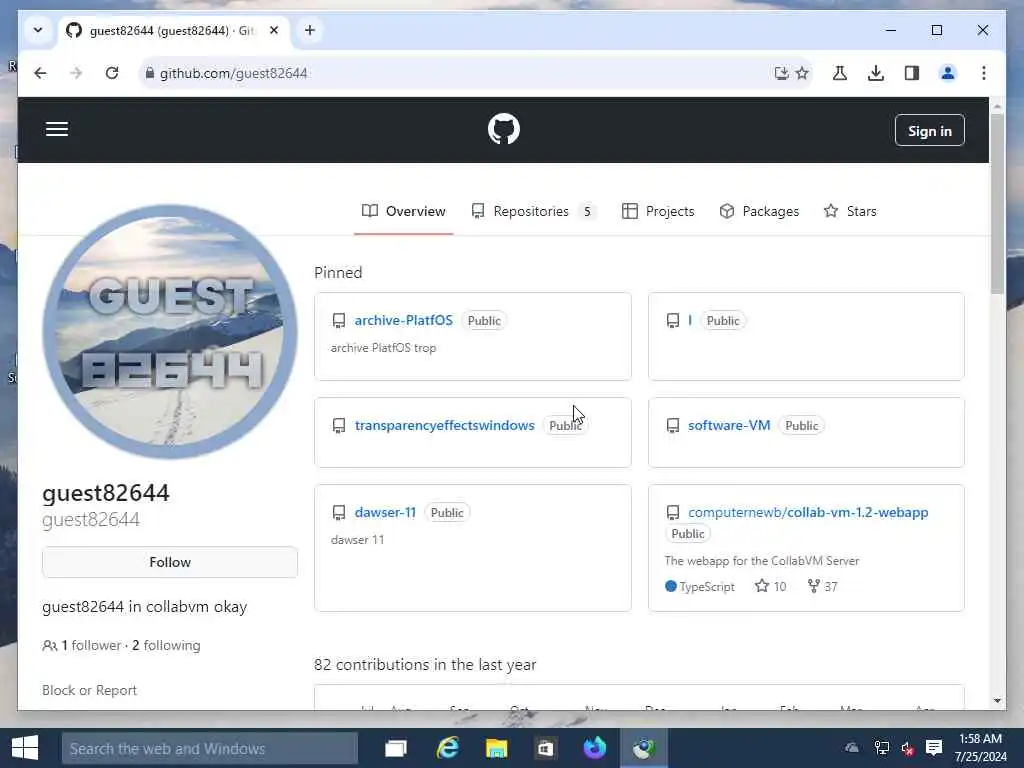Click the repo icon beside software-VM

tap(673, 426)
